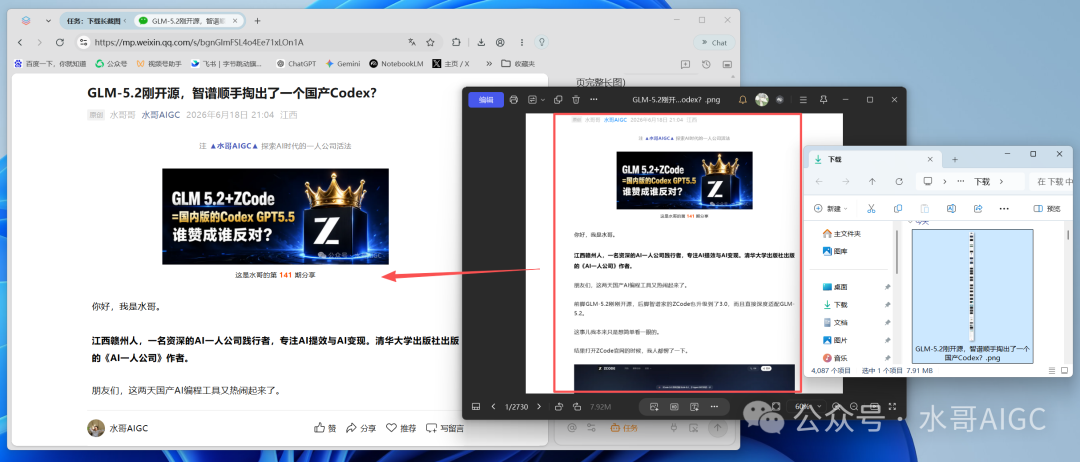
Task: Open the 收藏夹 bookmarks folder
Action: pyautogui.click(x=518, y=63)
